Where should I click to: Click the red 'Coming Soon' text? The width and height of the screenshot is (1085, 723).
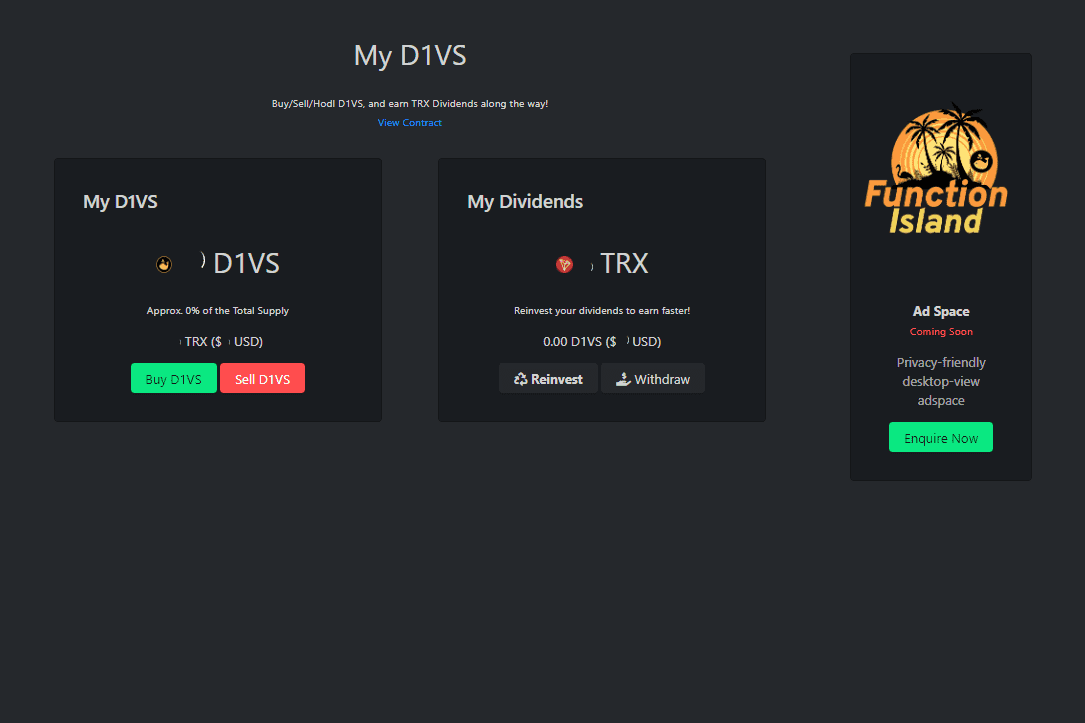point(940,332)
